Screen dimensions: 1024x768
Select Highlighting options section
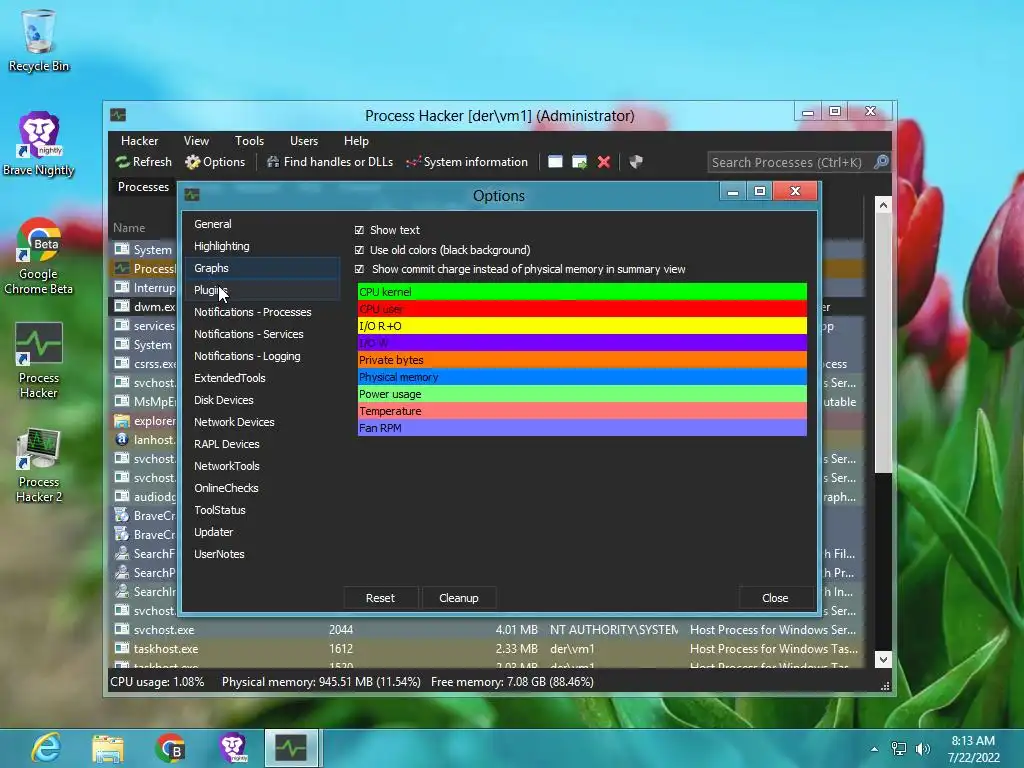[x=263, y=246]
